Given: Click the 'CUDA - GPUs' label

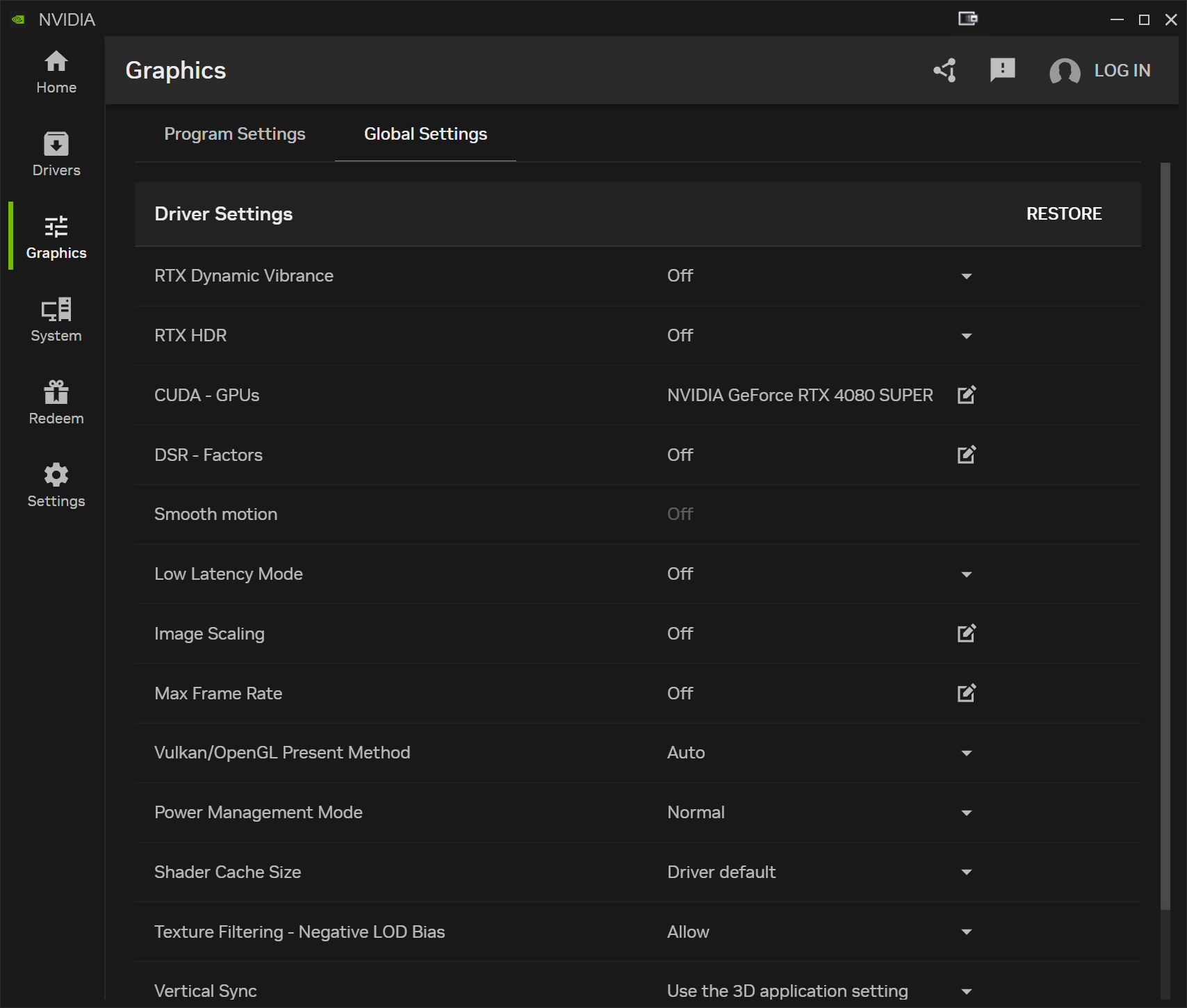Looking at the screenshot, I should (206, 396).
